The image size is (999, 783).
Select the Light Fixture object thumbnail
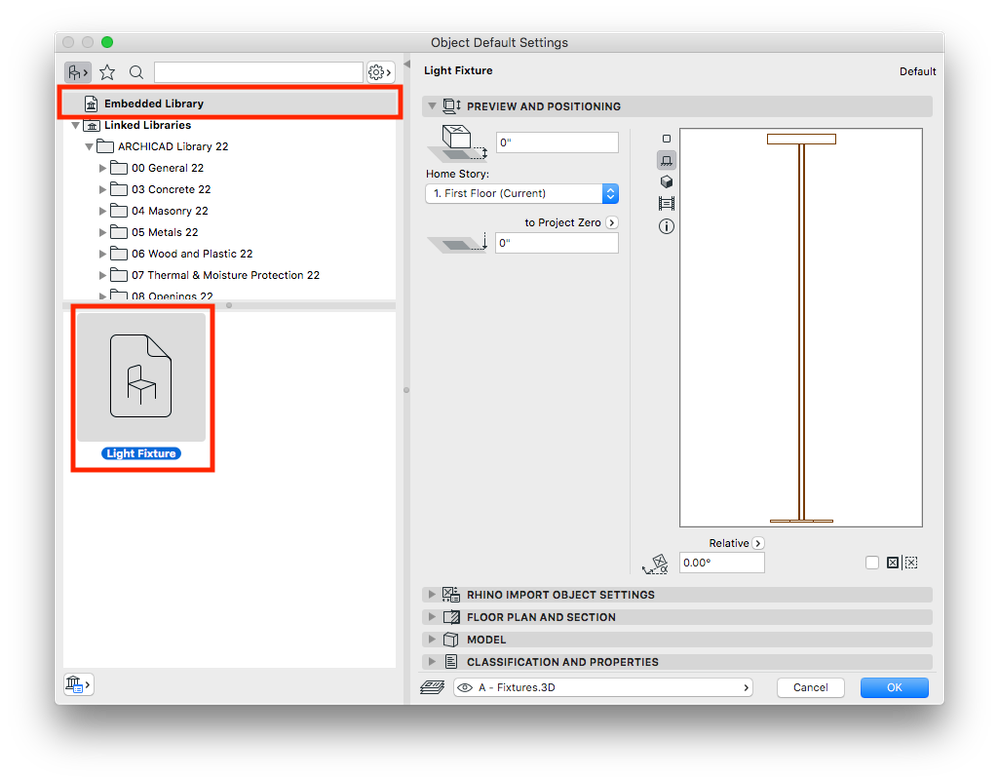141,377
